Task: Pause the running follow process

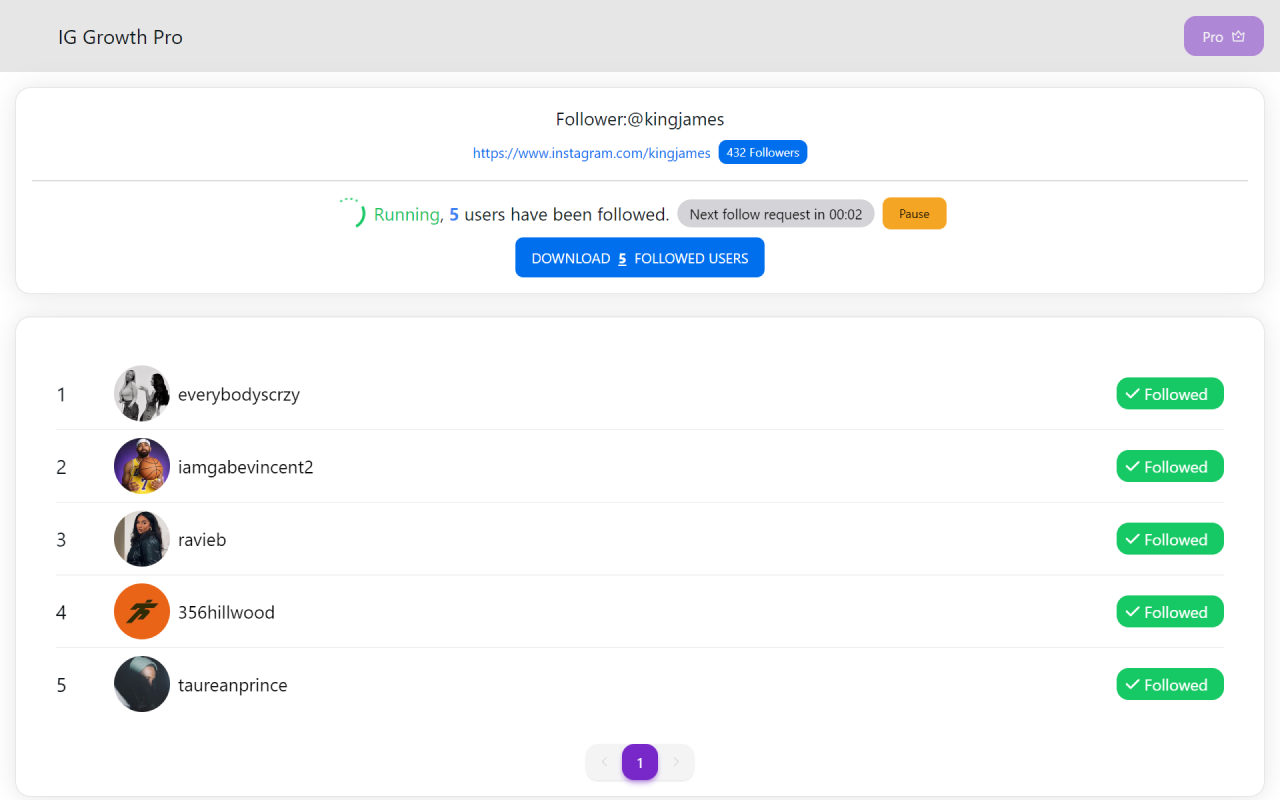Action: [x=914, y=214]
